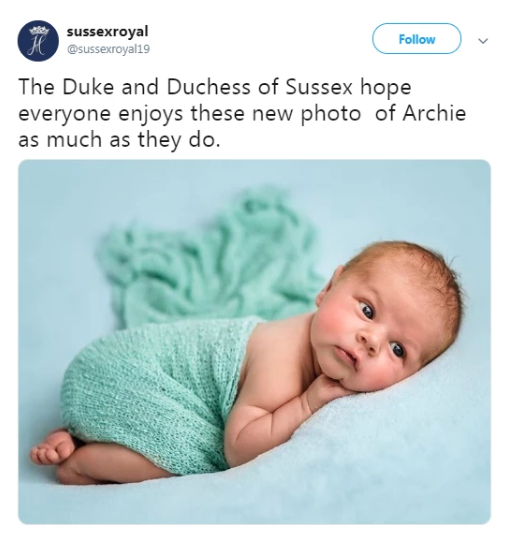Click the tweet line "as much as they do."

click(x=119, y=140)
